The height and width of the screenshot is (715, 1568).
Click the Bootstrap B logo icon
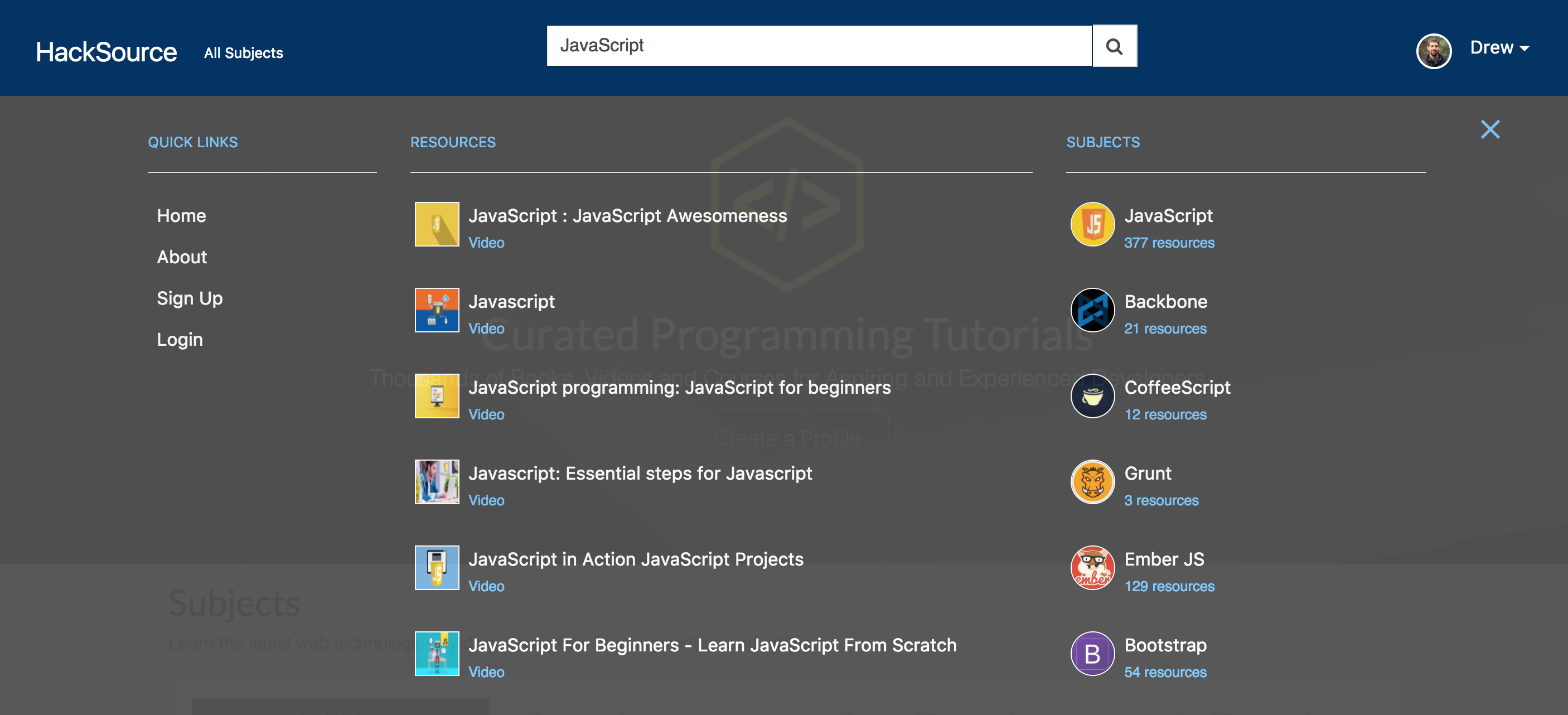pyautogui.click(x=1092, y=654)
